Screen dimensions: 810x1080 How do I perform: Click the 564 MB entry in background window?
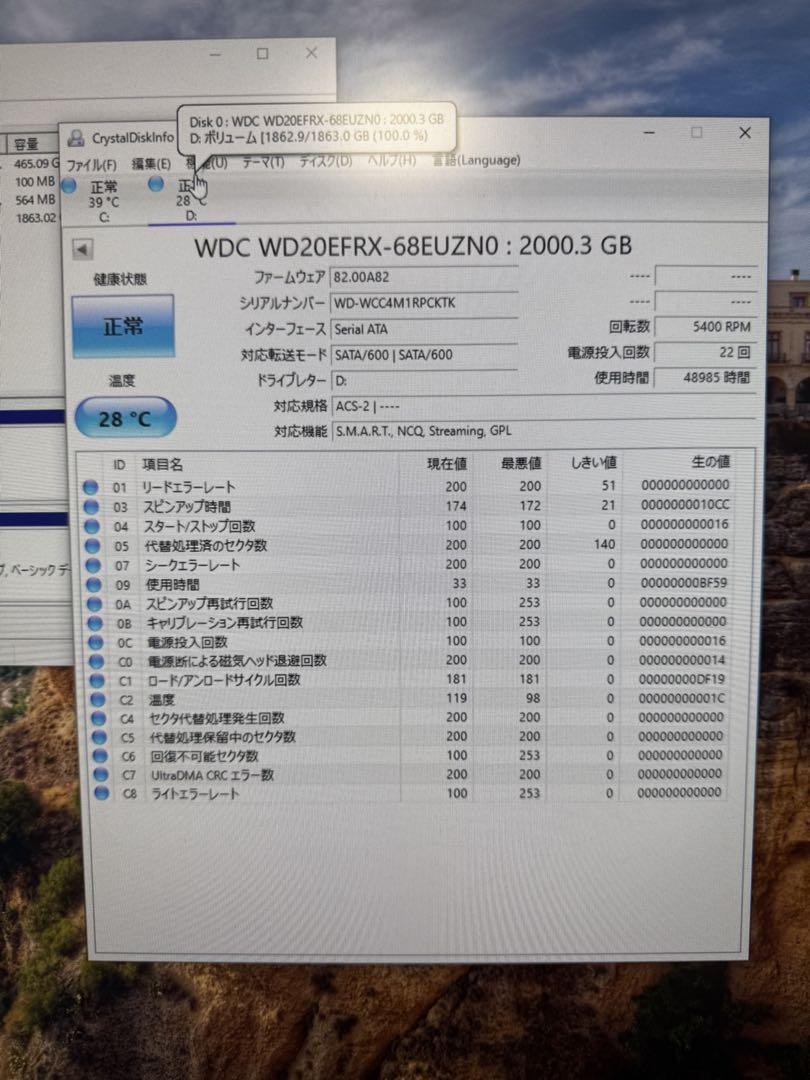pos(35,200)
